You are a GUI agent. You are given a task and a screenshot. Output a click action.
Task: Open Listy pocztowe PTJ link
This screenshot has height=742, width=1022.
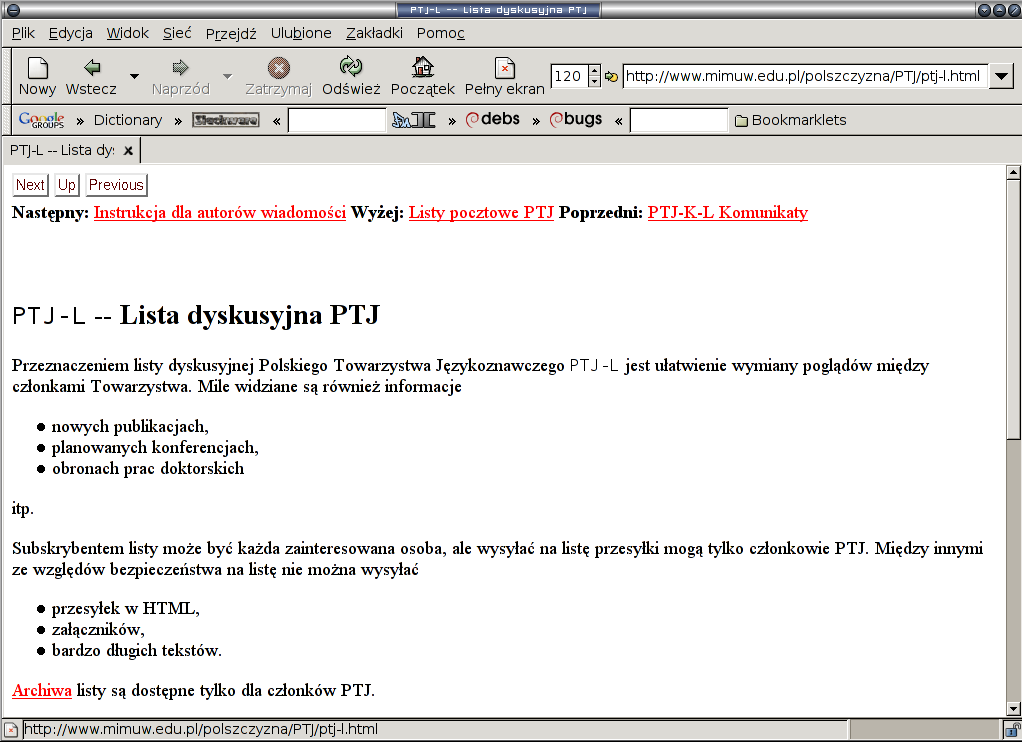click(x=481, y=213)
